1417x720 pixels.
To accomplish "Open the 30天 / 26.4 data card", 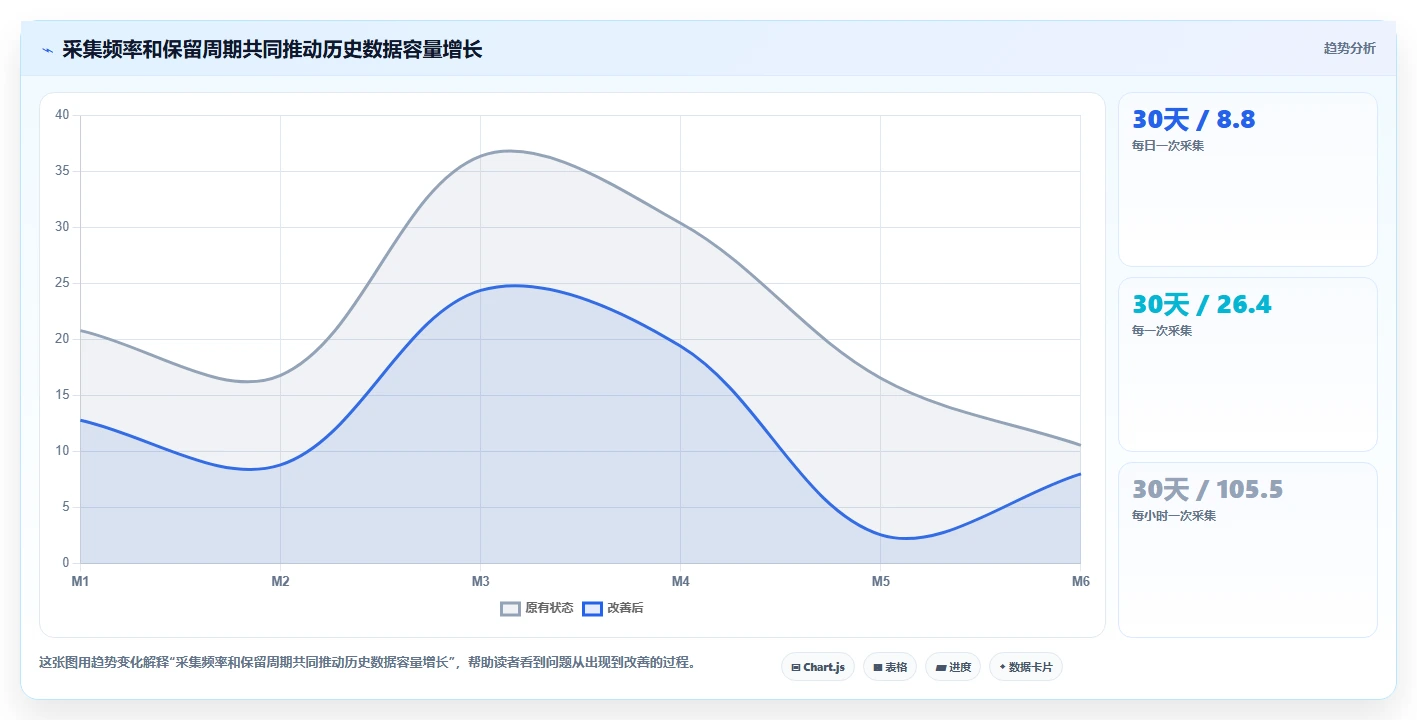I will coord(1247,364).
